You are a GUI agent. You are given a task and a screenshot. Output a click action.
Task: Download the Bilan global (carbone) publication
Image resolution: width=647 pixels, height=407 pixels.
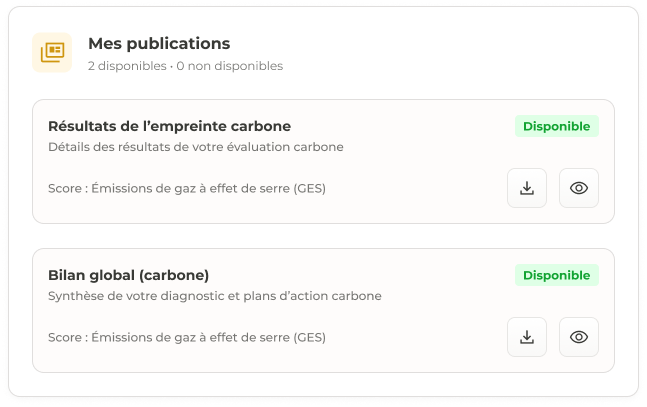coord(526,337)
